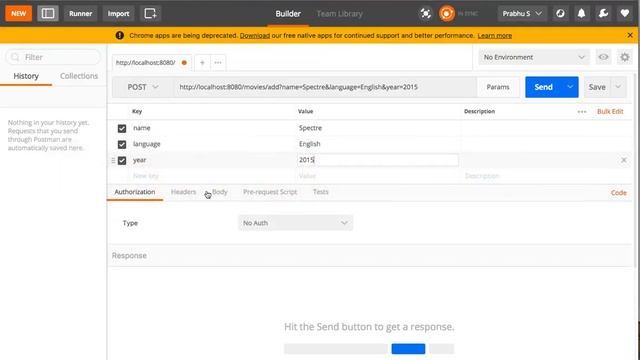Screen dimensions: 640x360
Task: Click the Spectre value cell
Action: [x=378, y=128]
